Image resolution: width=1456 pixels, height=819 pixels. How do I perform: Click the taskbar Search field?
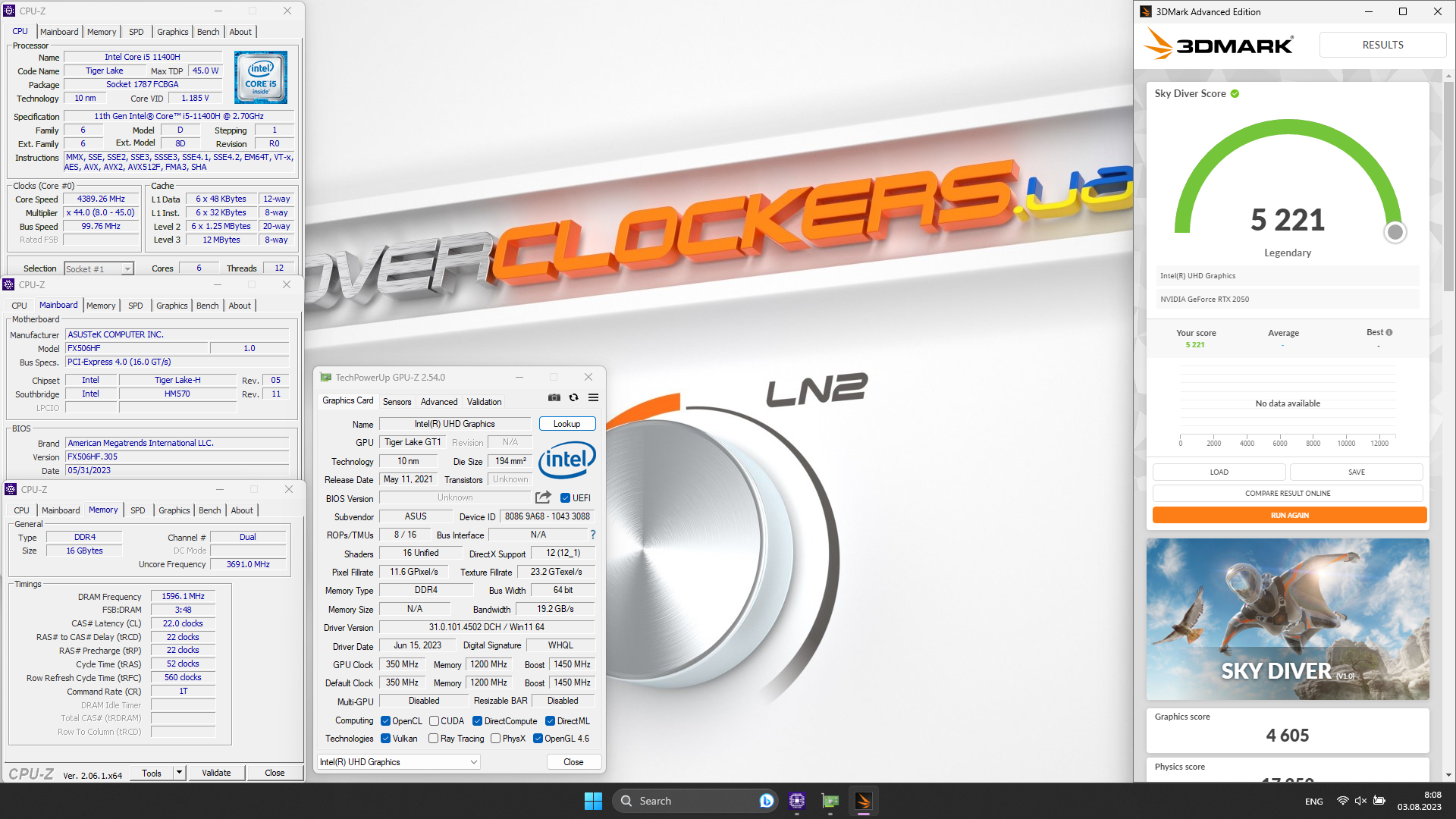[x=694, y=801]
